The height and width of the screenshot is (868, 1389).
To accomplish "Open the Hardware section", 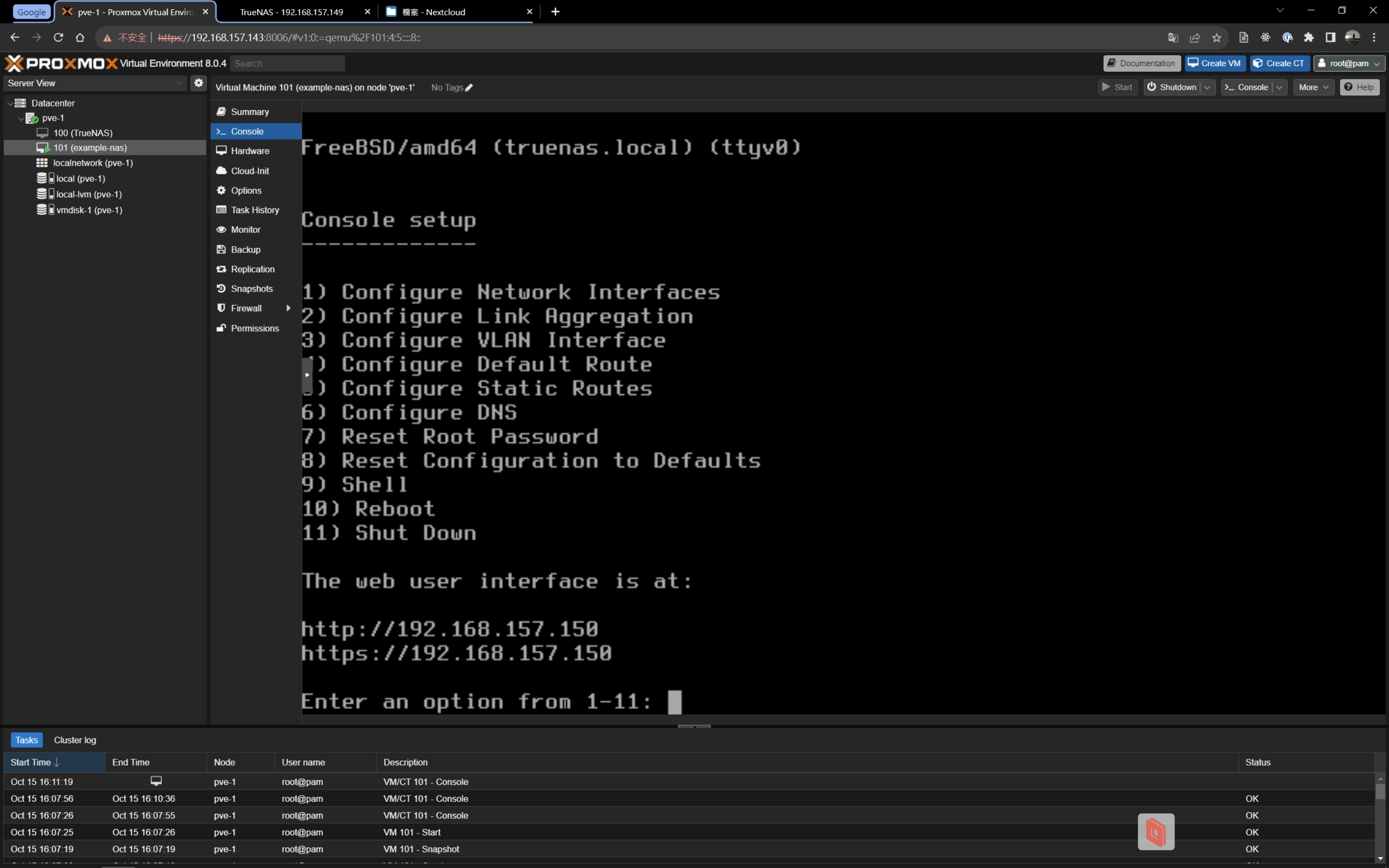I will [250, 151].
